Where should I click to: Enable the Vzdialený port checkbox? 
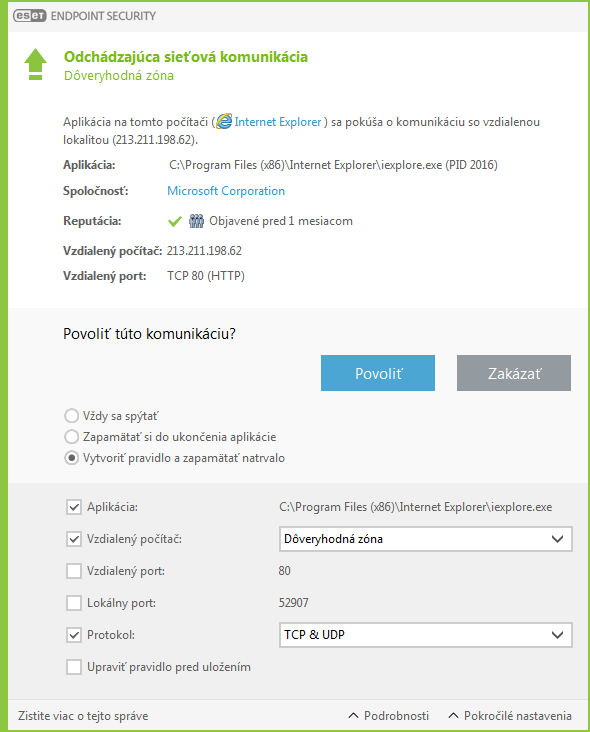click(74, 571)
